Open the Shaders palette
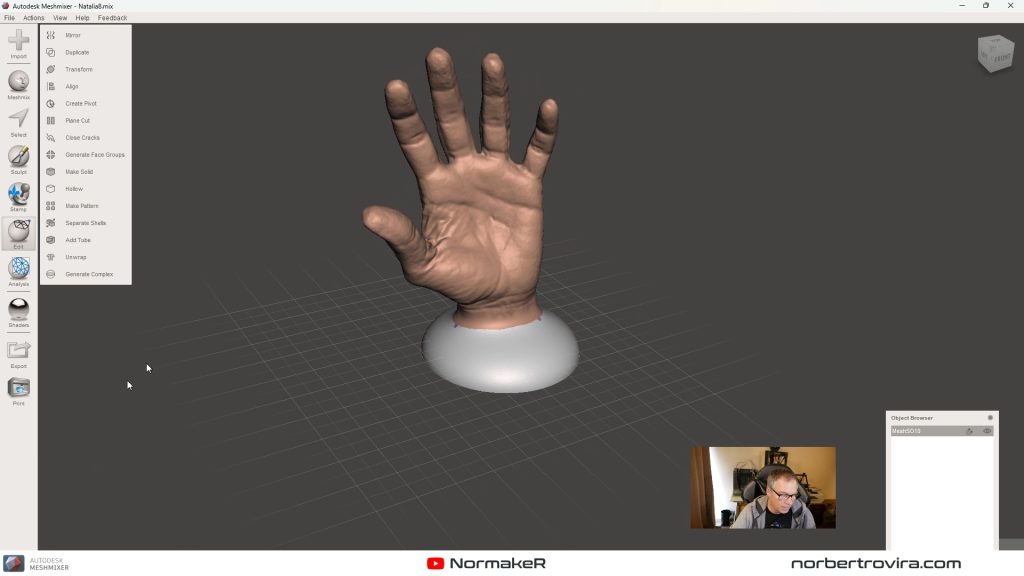Viewport: 1024px width, 576px height. point(18,310)
